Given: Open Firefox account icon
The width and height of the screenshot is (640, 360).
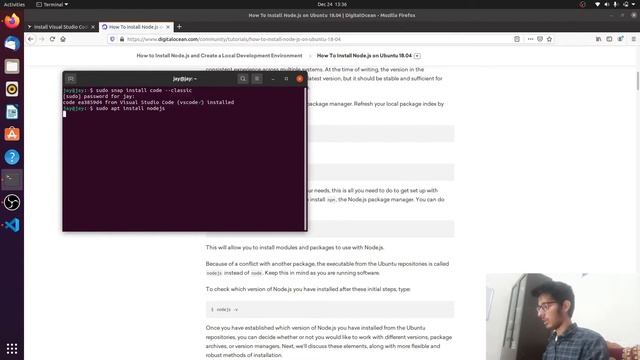Looking at the screenshot, I should coord(620,39).
